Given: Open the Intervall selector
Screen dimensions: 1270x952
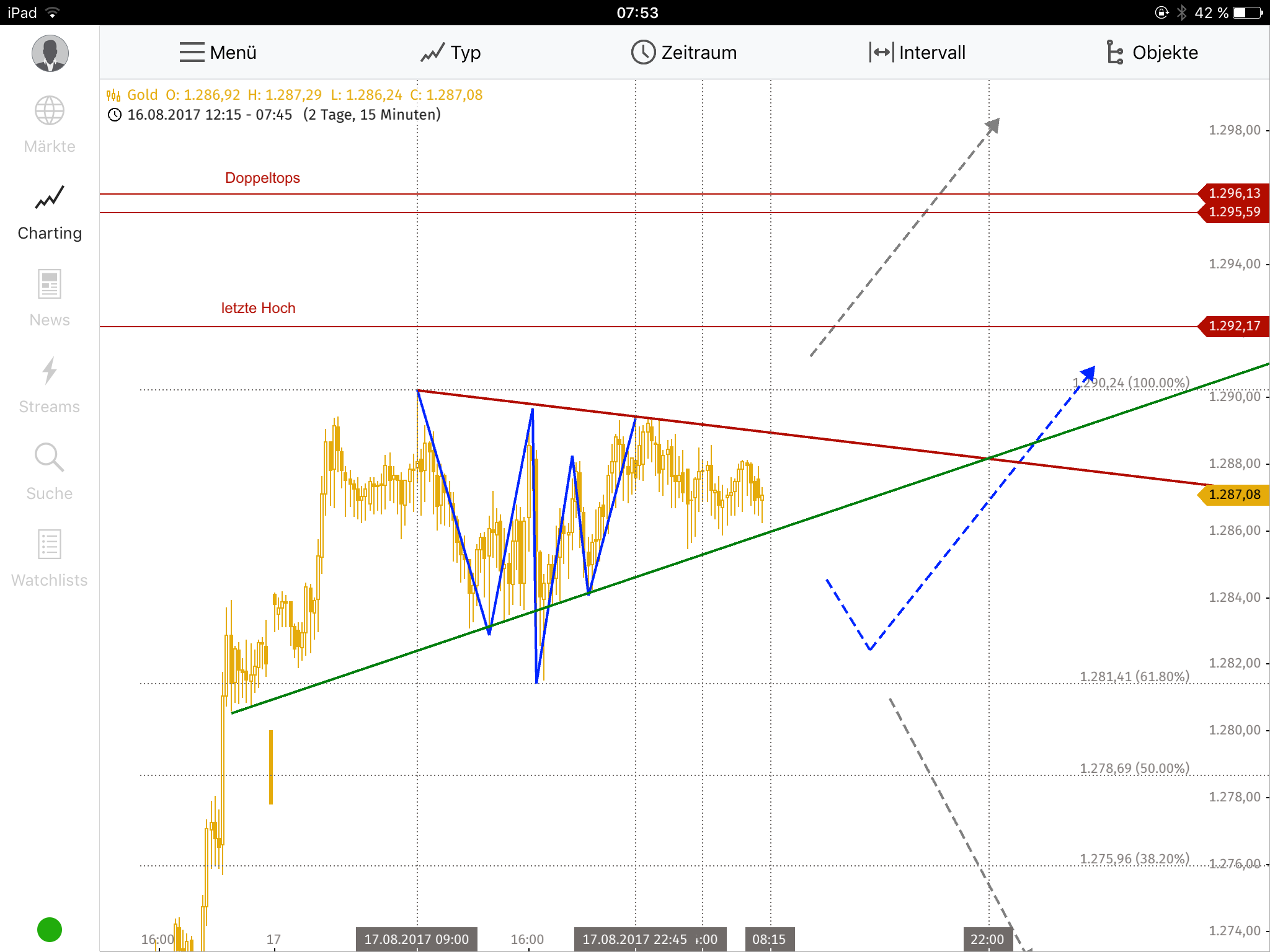Looking at the screenshot, I should click(x=932, y=53).
